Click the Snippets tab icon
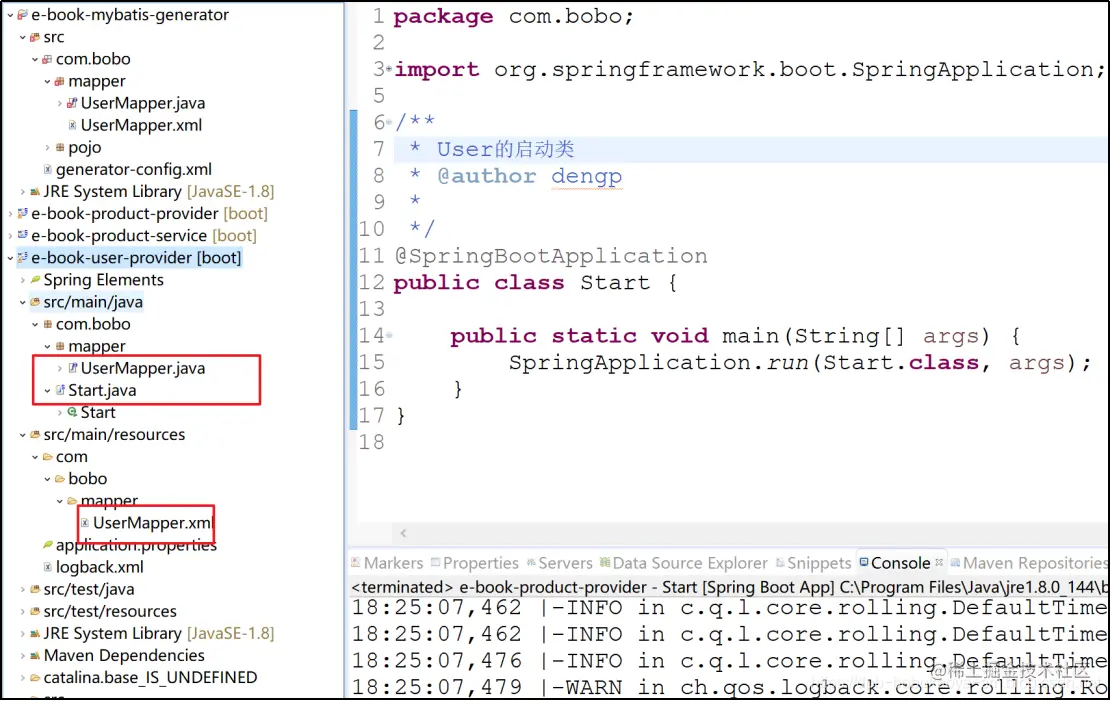 click(780, 563)
